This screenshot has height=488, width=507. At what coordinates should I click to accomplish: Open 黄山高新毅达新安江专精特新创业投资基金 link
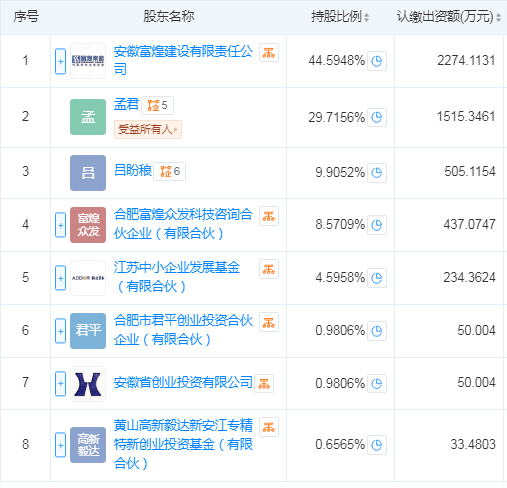point(183,444)
